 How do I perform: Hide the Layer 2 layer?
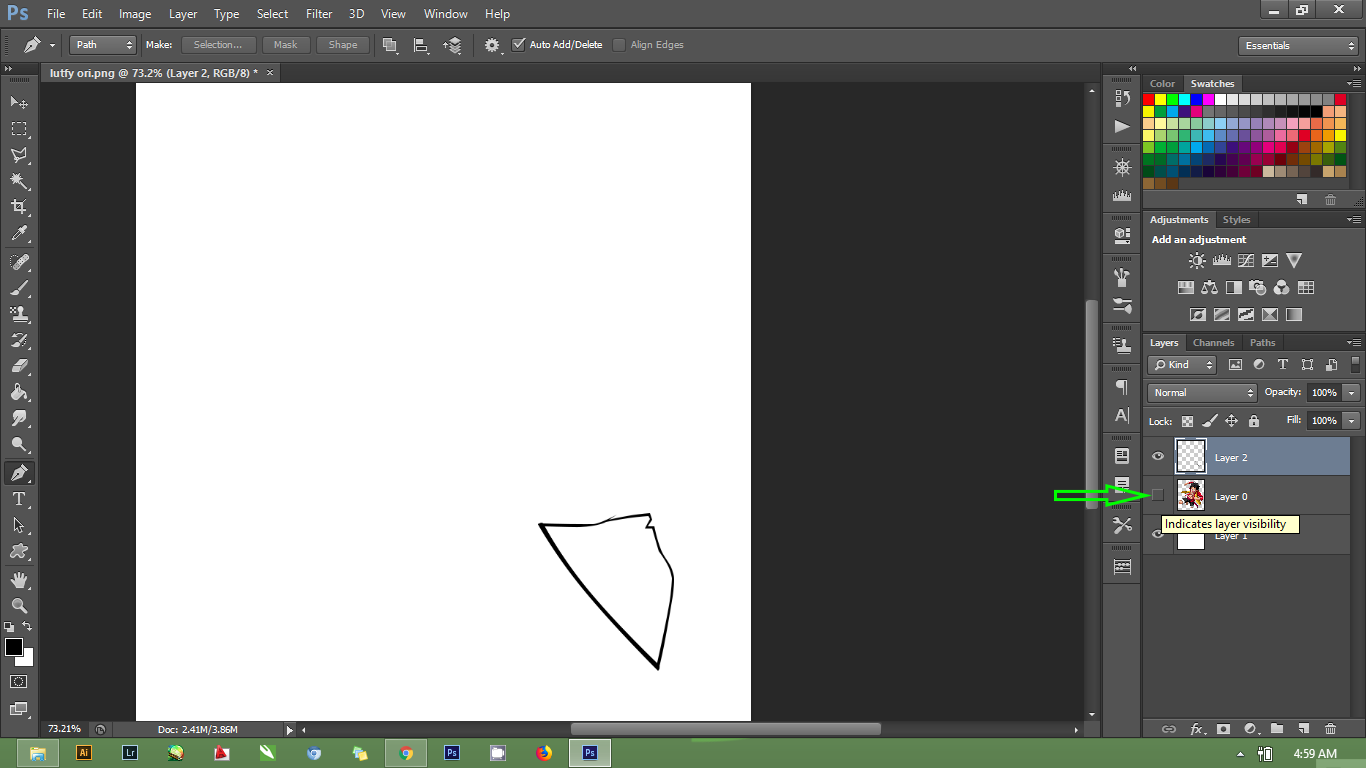tap(1157, 456)
